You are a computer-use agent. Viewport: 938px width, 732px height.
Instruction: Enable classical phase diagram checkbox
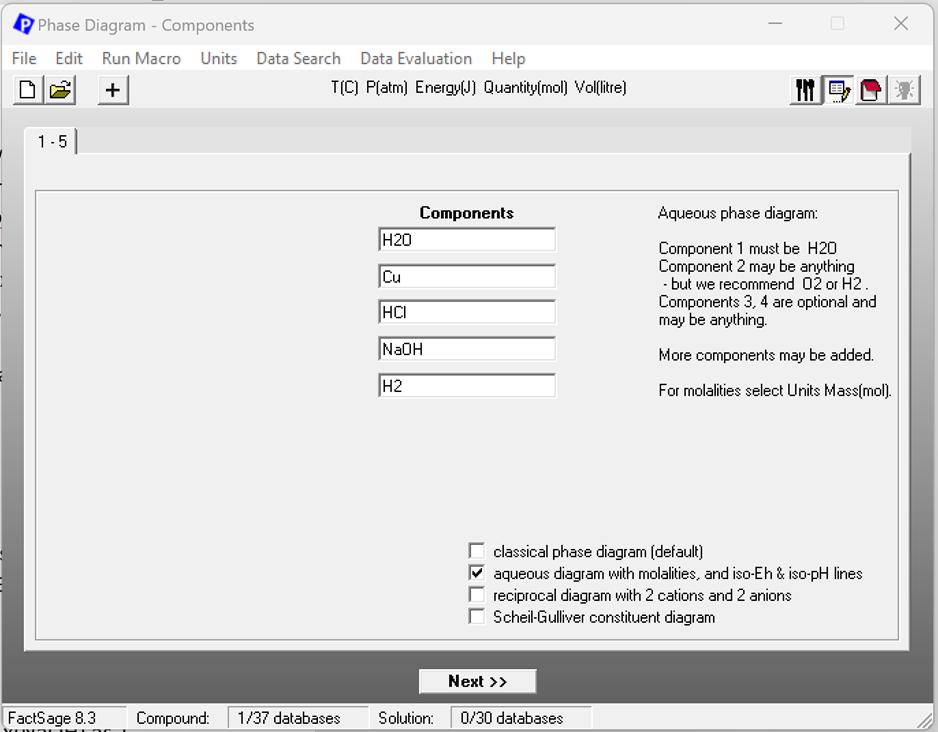click(x=477, y=551)
